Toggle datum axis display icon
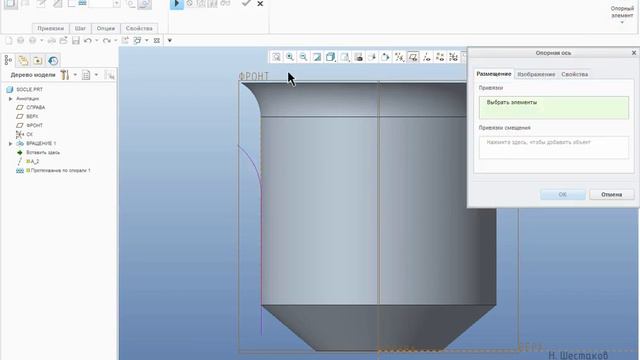This screenshot has width=640, height=360. (x=427, y=57)
